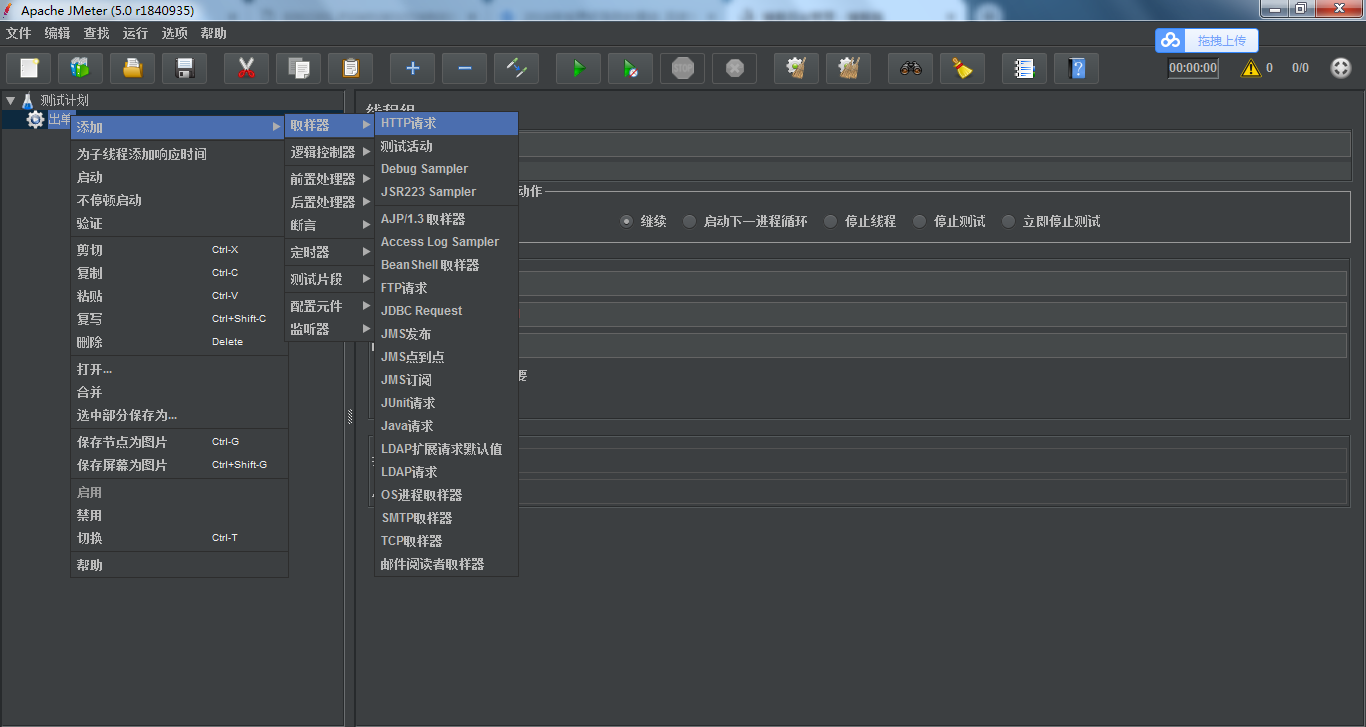Open the 帮助 menu bar item
The width and height of the screenshot is (1366, 727).
coord(213,33)
